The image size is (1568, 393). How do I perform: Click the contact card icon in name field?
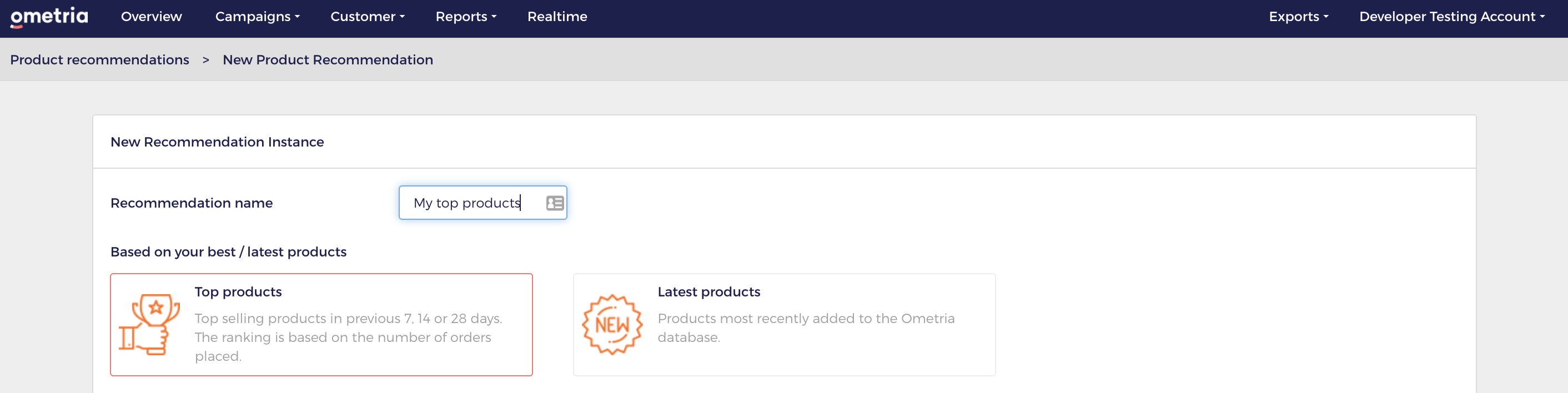click(x=555, y=203)
